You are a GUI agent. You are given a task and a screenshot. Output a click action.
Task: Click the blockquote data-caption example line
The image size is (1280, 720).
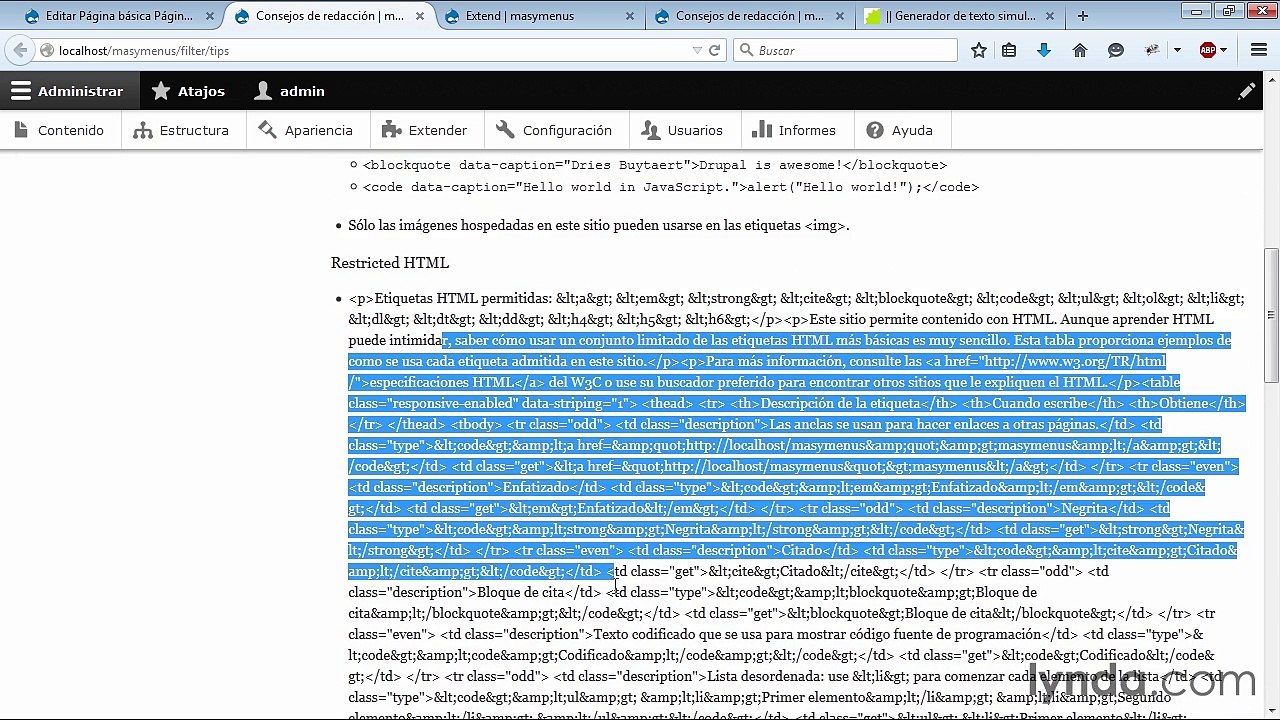655,165
